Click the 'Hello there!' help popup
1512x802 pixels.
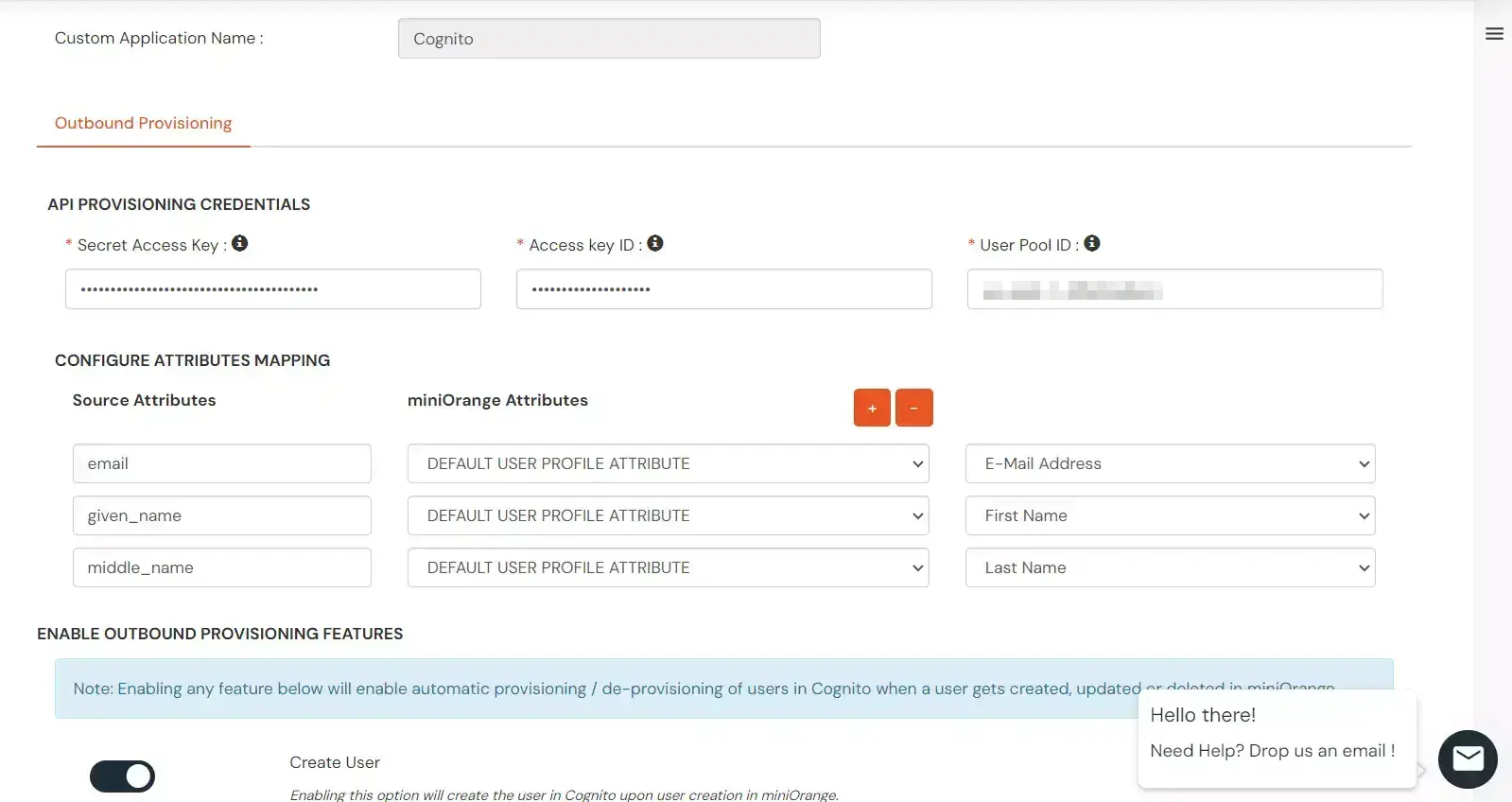point(1277,738)
